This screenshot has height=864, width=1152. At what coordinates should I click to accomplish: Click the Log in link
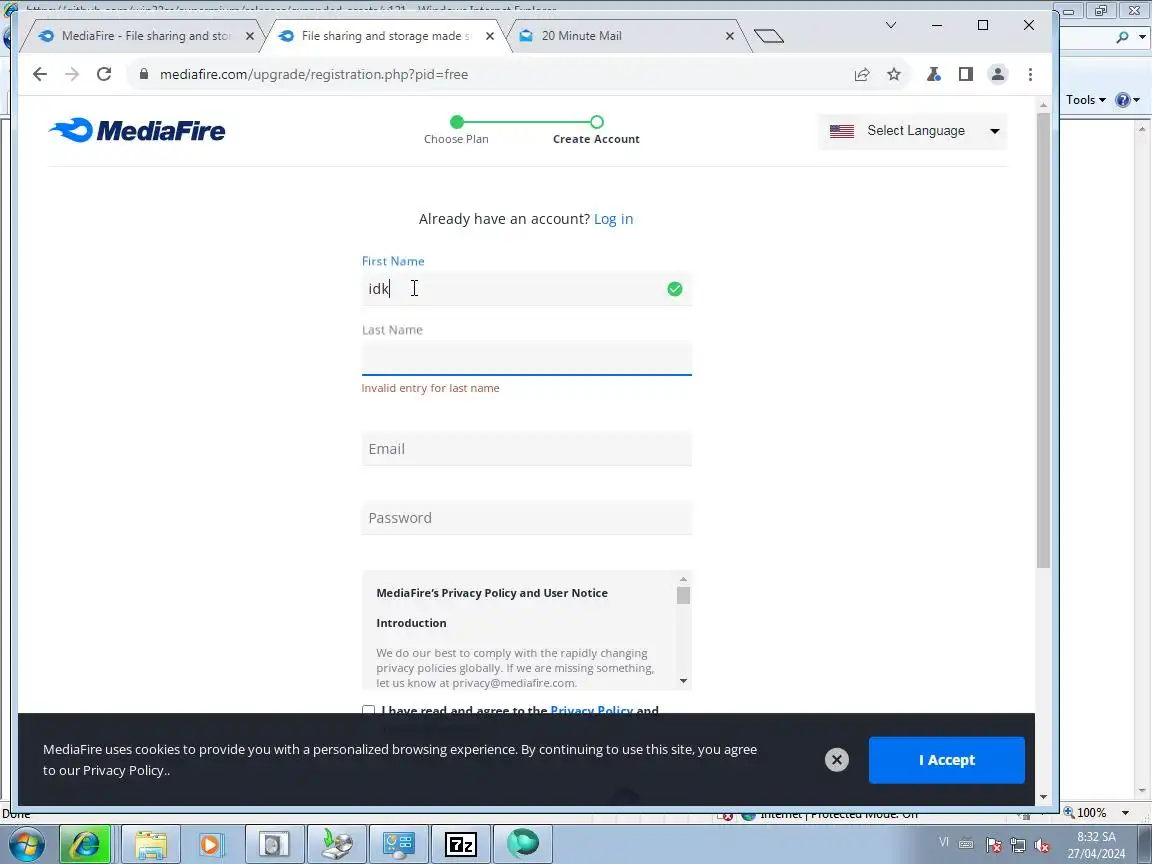click(613, 219)
